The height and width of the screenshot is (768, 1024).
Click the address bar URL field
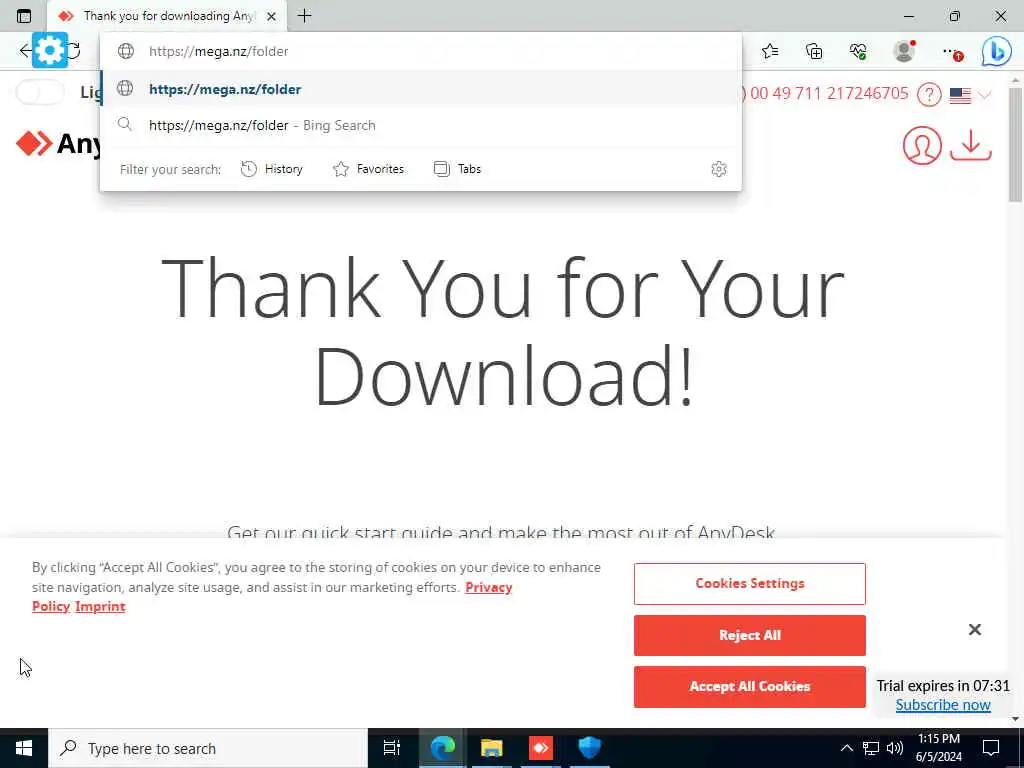click(x=421, y=51)
